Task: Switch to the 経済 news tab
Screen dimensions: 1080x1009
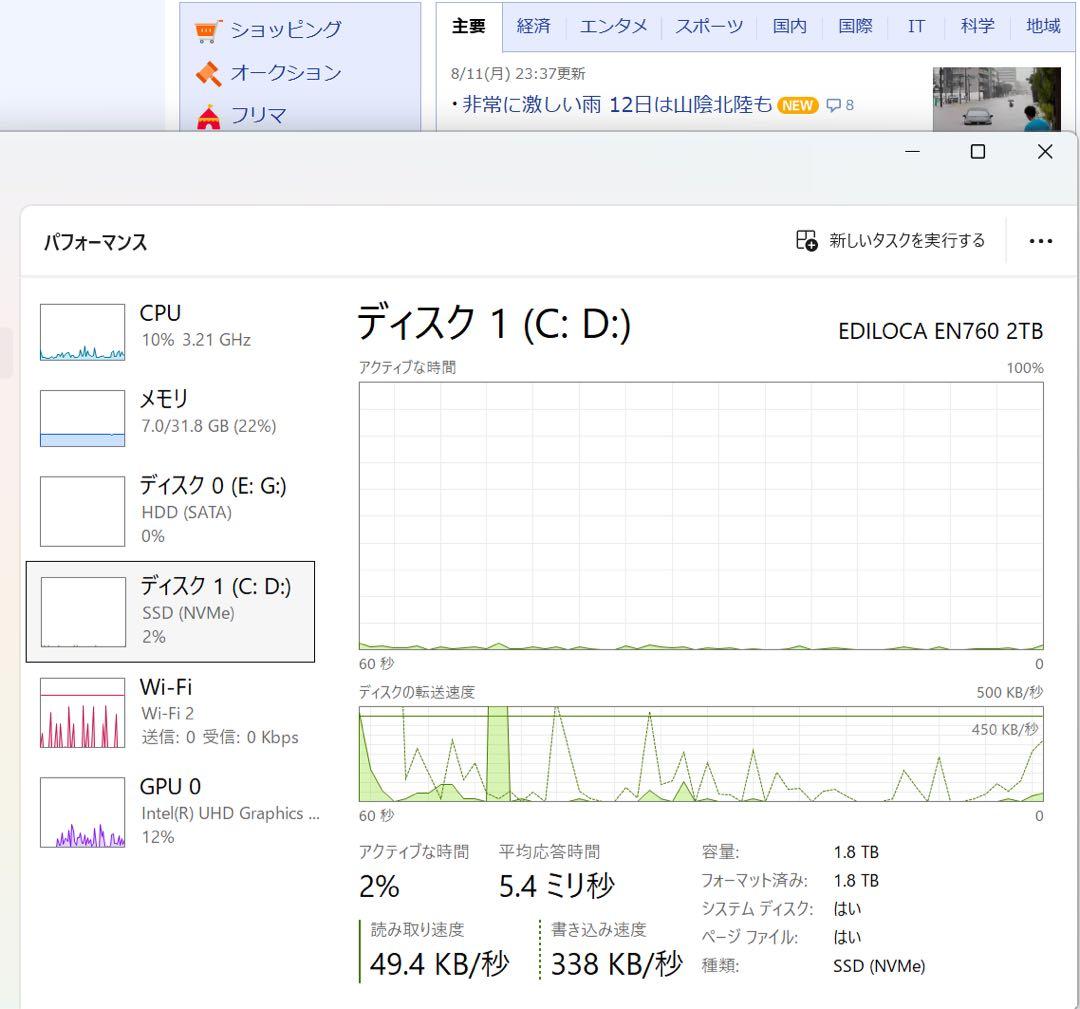Action: (x=534, y=26)
